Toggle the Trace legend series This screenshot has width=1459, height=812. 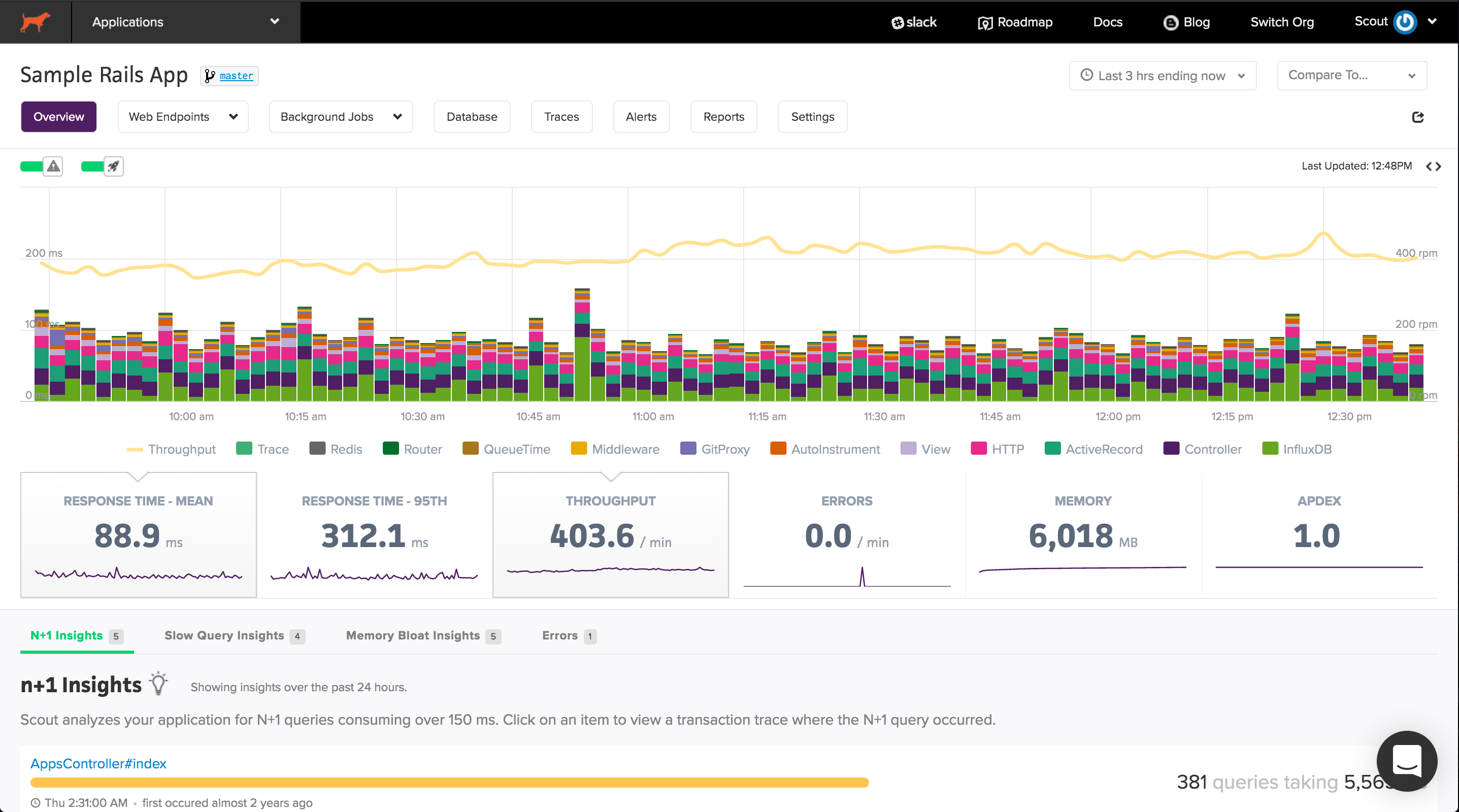pos(262,449)
